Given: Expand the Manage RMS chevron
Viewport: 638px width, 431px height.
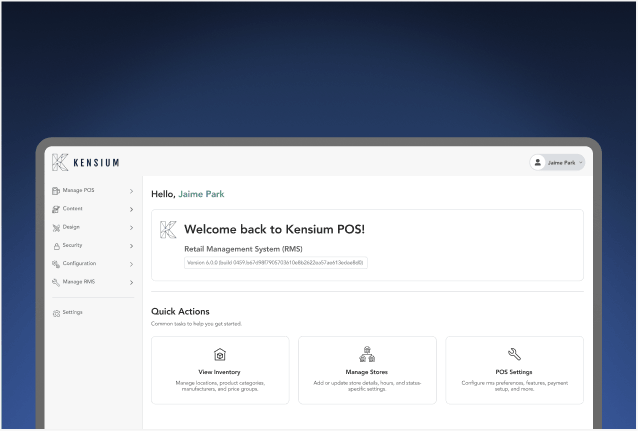Looking at the screenshot, I should click(131, 282).
